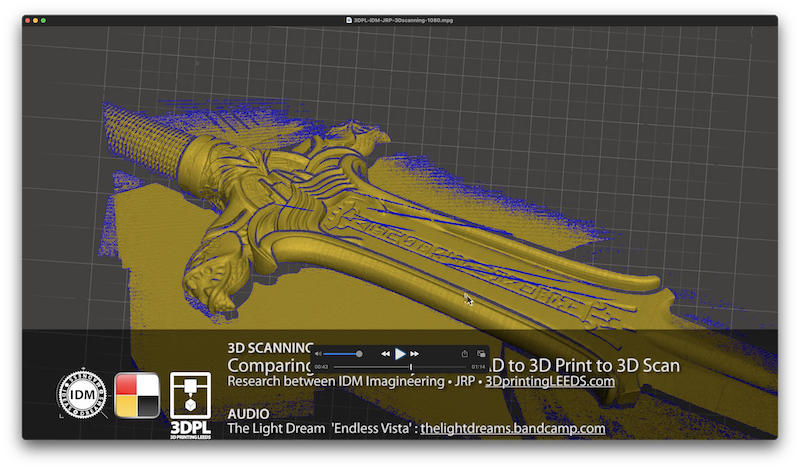Screen dimensions: 800x469
Task: Toggle the remaining time 01:14 display
Action: pos(478,368)
